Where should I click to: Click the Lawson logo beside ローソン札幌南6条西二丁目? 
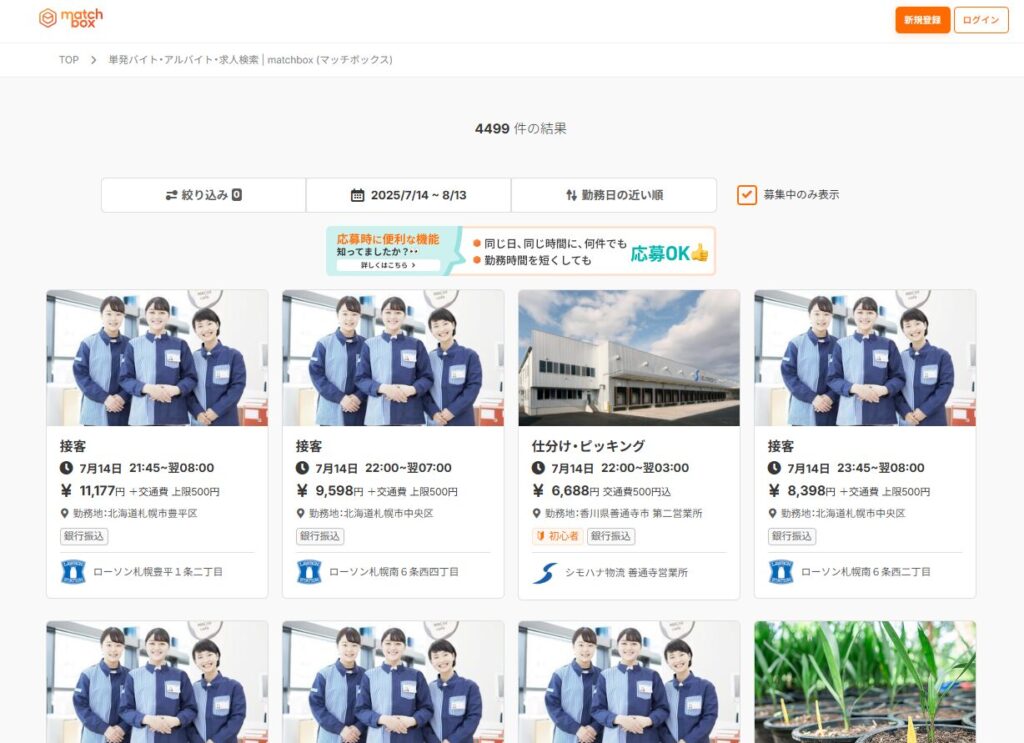click(x=781, y=572)
